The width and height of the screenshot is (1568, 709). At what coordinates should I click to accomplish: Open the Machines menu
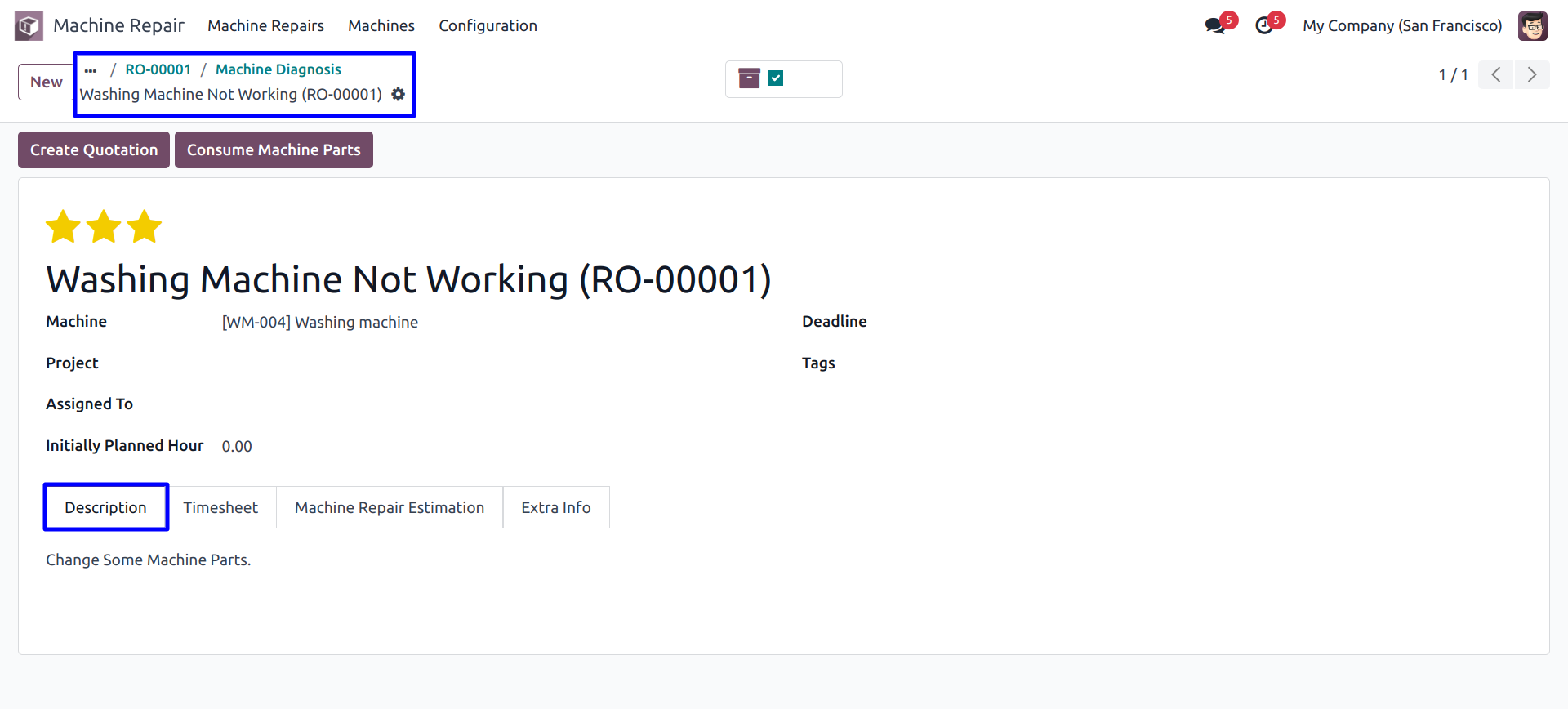[381, 25]
